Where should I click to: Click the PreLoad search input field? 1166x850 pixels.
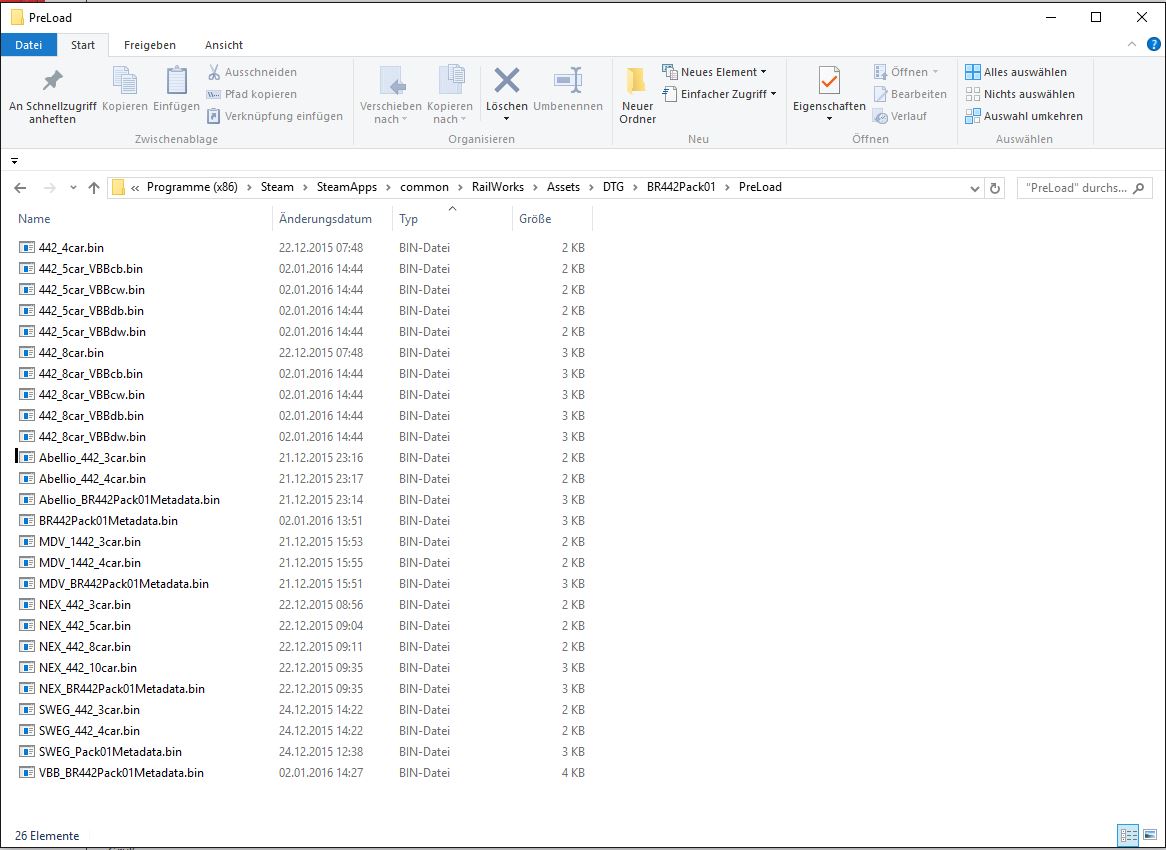(1077, 188)
